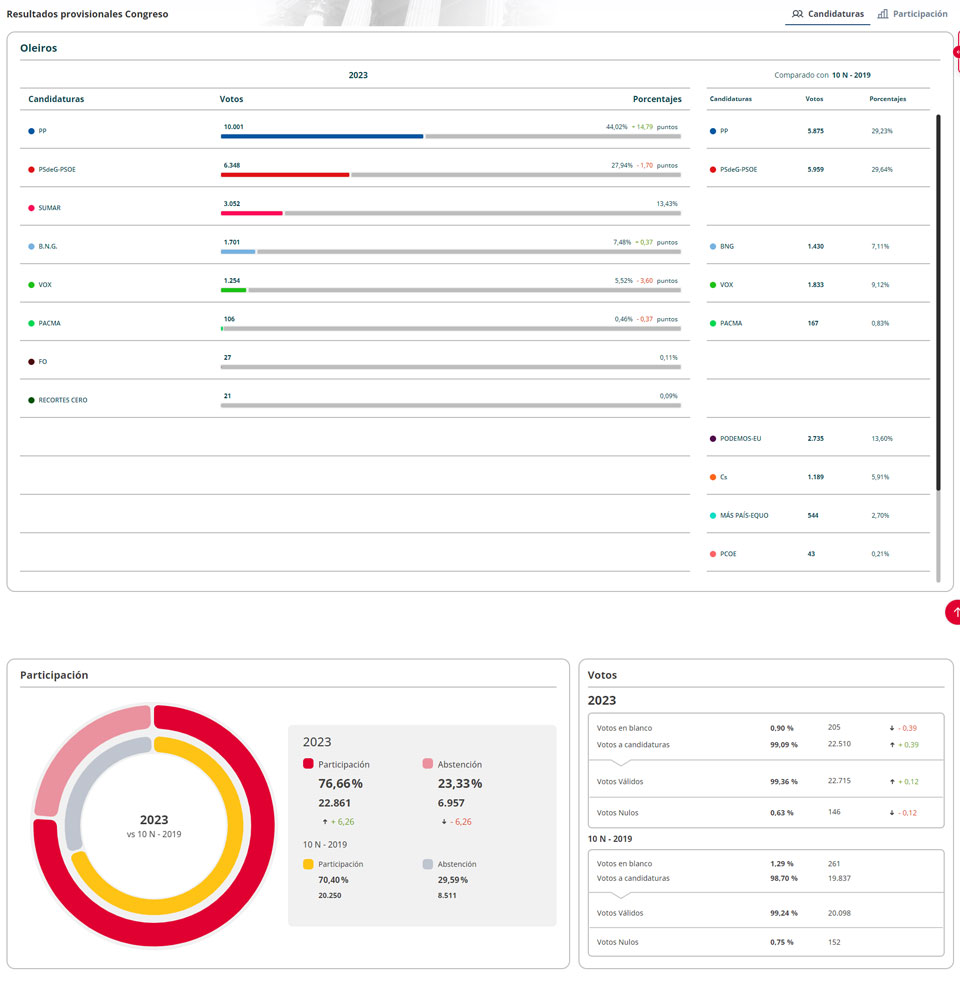Click the up arrow beside +6,26 participation

click(325, 822)
